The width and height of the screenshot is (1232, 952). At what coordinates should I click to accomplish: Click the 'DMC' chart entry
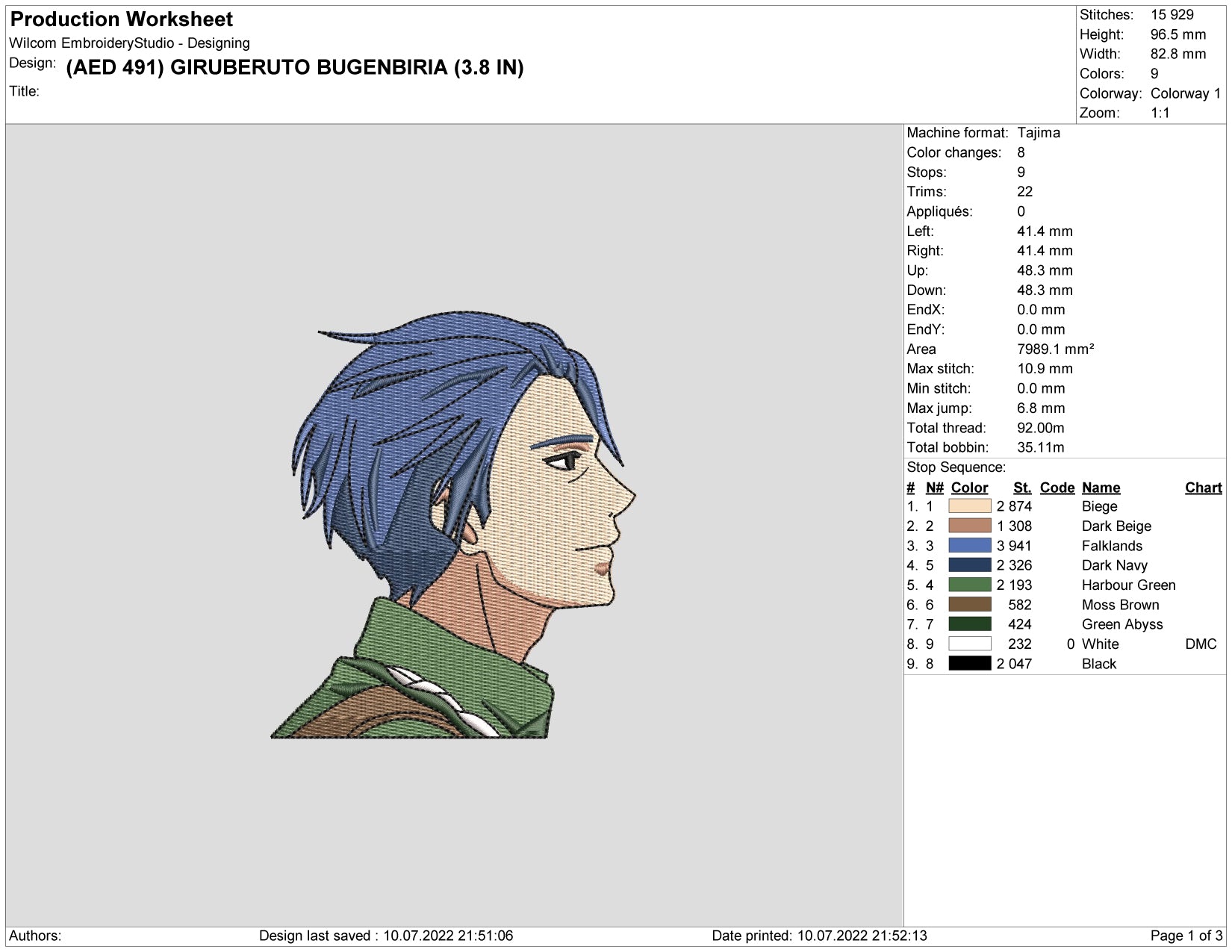point(1201,644)
